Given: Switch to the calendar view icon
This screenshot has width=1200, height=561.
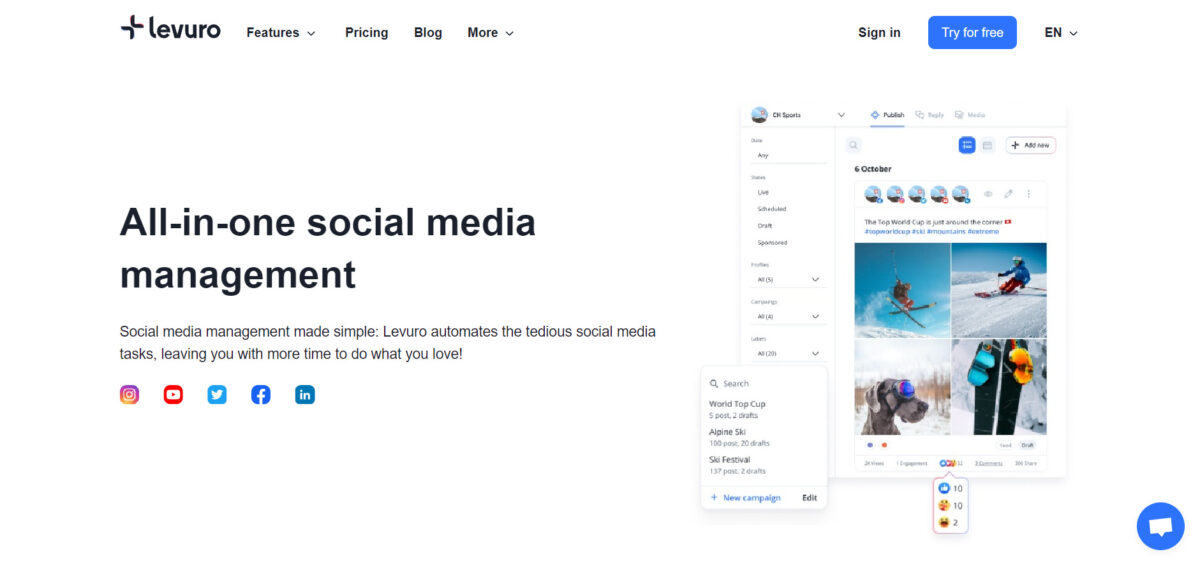Looking at the screenshot, I should tap(987, 145).
